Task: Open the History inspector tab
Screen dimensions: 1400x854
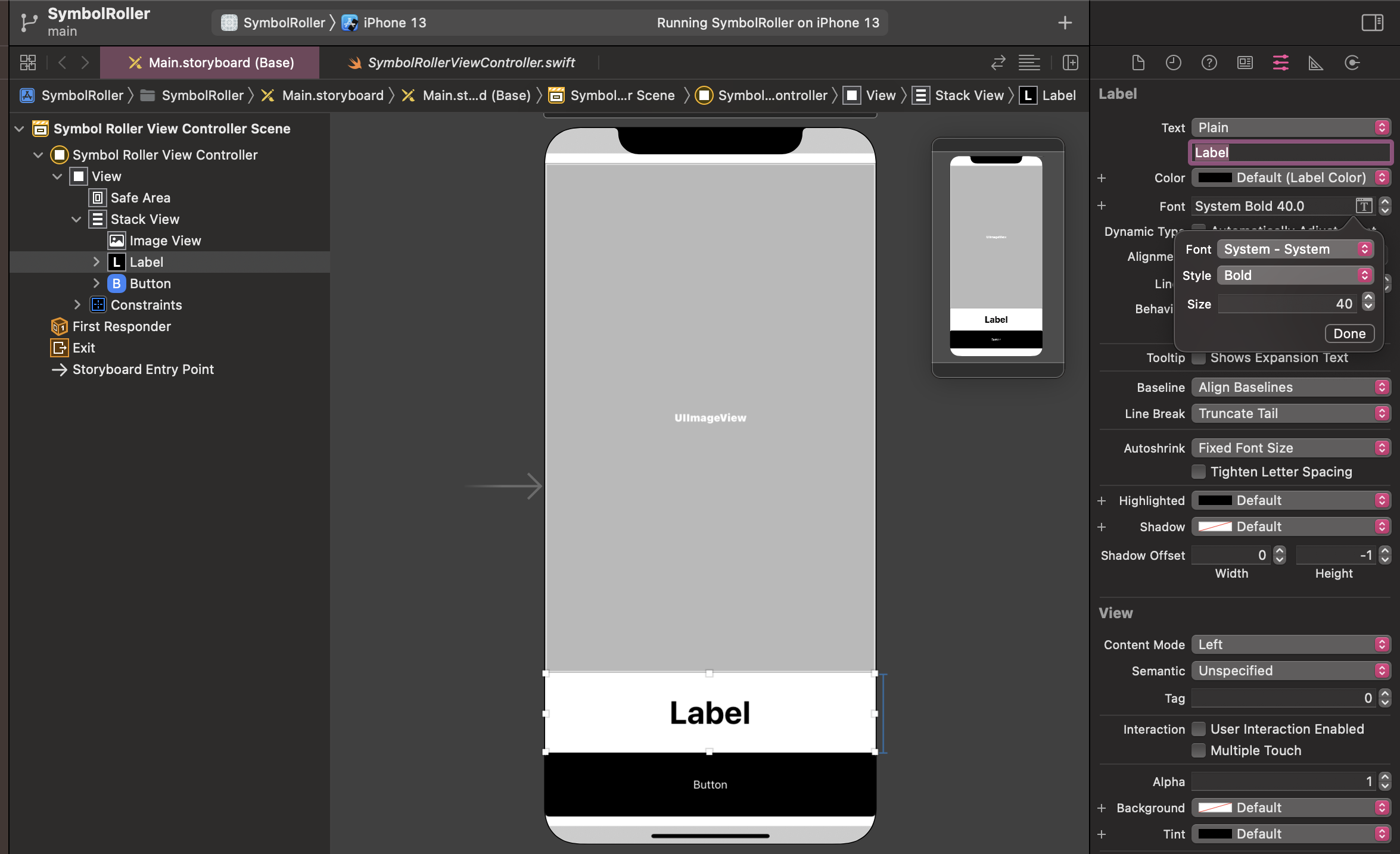Action: (1173, 63)
